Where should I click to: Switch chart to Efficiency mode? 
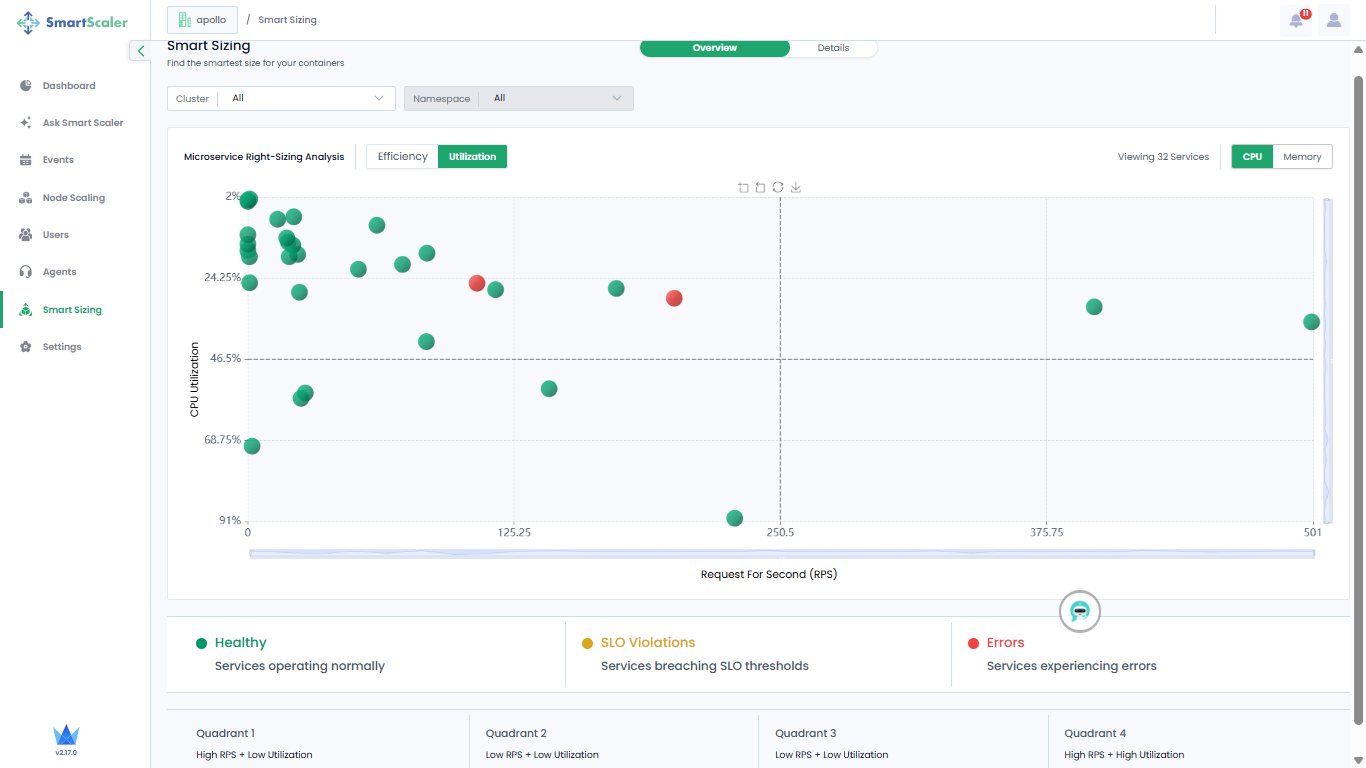pyautogui.click(x=402, y=156)
